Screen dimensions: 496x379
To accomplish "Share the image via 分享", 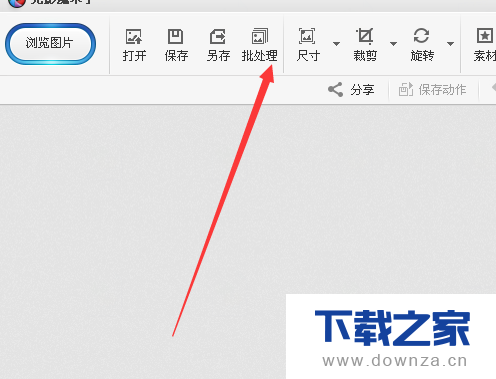I will [x=351, y=90].
